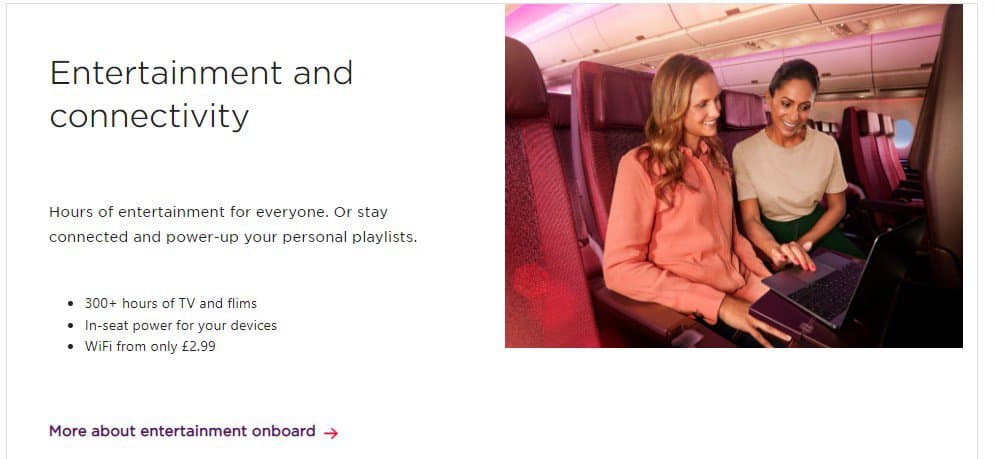The image size is (994, 459).
Task: Click the WiFi from only £2.99 item
Action: tap(150, 347)
